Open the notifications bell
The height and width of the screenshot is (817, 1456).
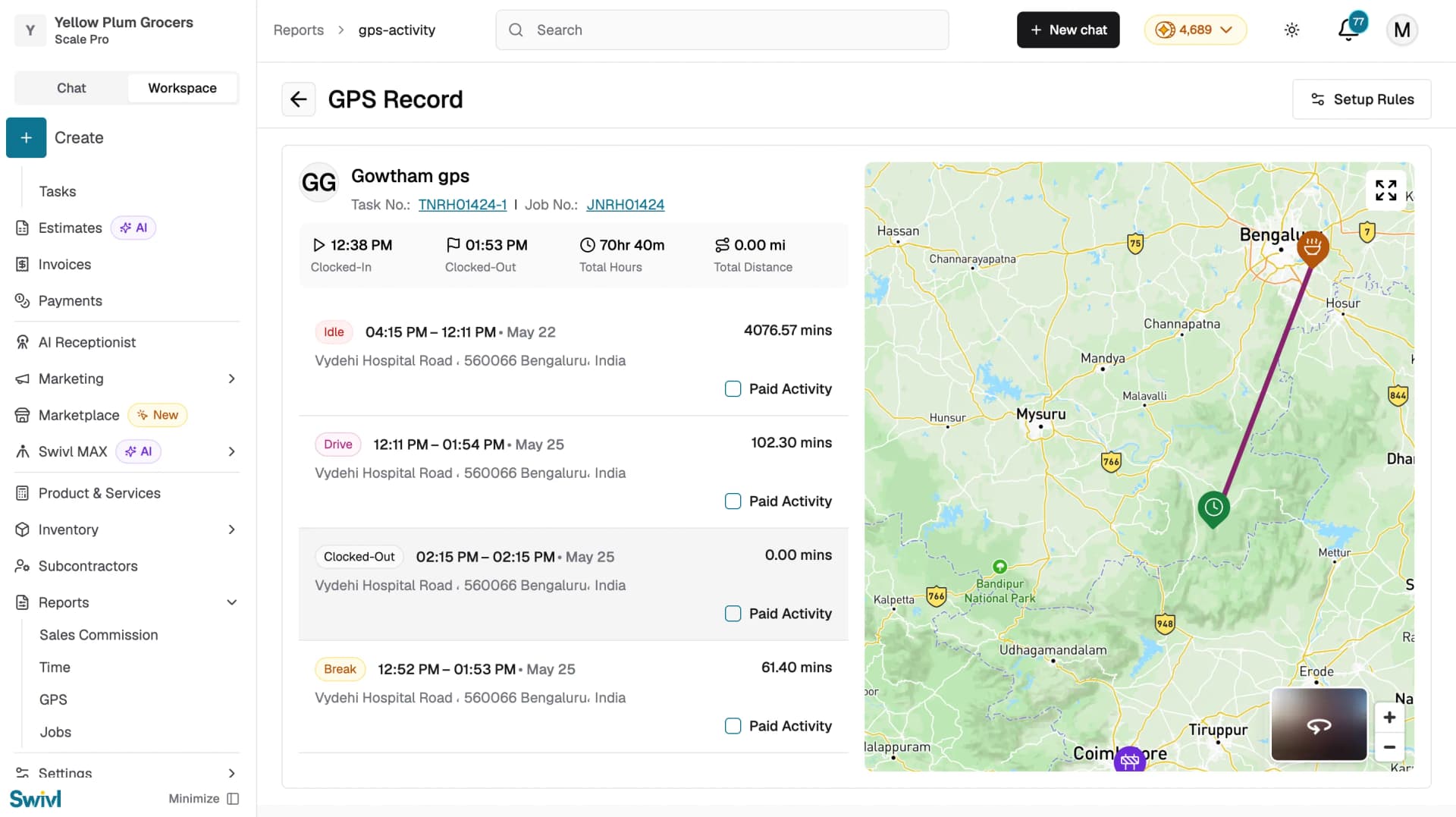(1349, 30)
